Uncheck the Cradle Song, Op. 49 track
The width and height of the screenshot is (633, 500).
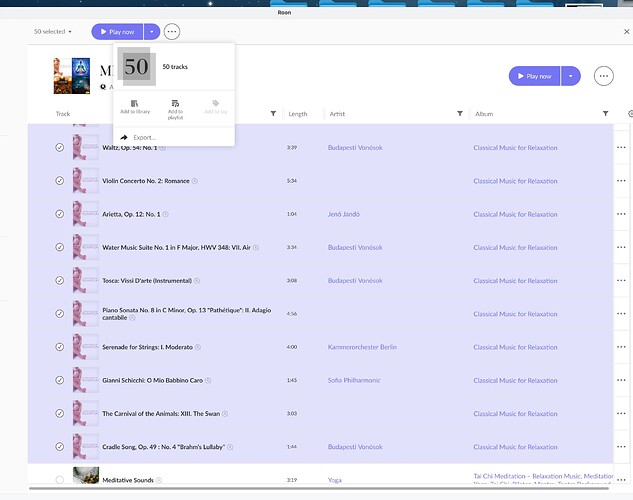59,447
